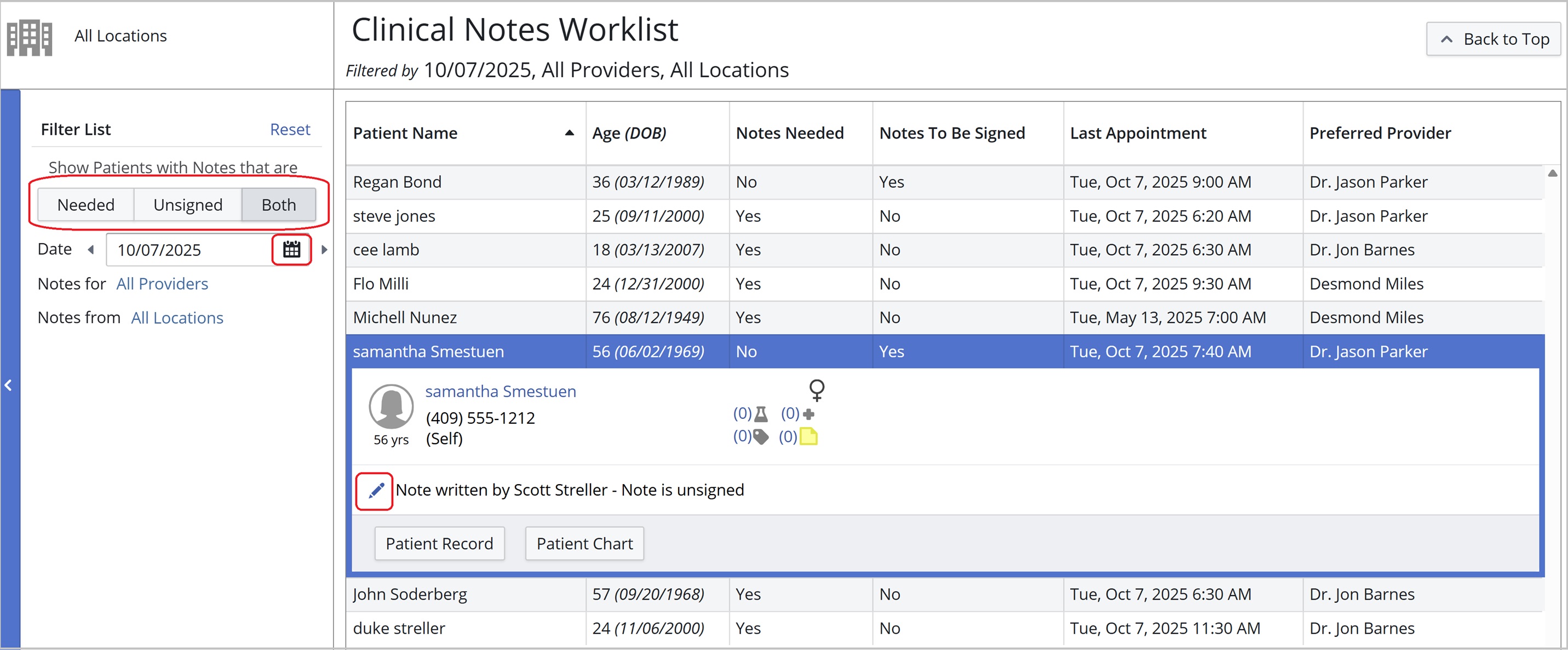Select the Both notes filter
This screenshot has width=1568, height=650.
278,204
